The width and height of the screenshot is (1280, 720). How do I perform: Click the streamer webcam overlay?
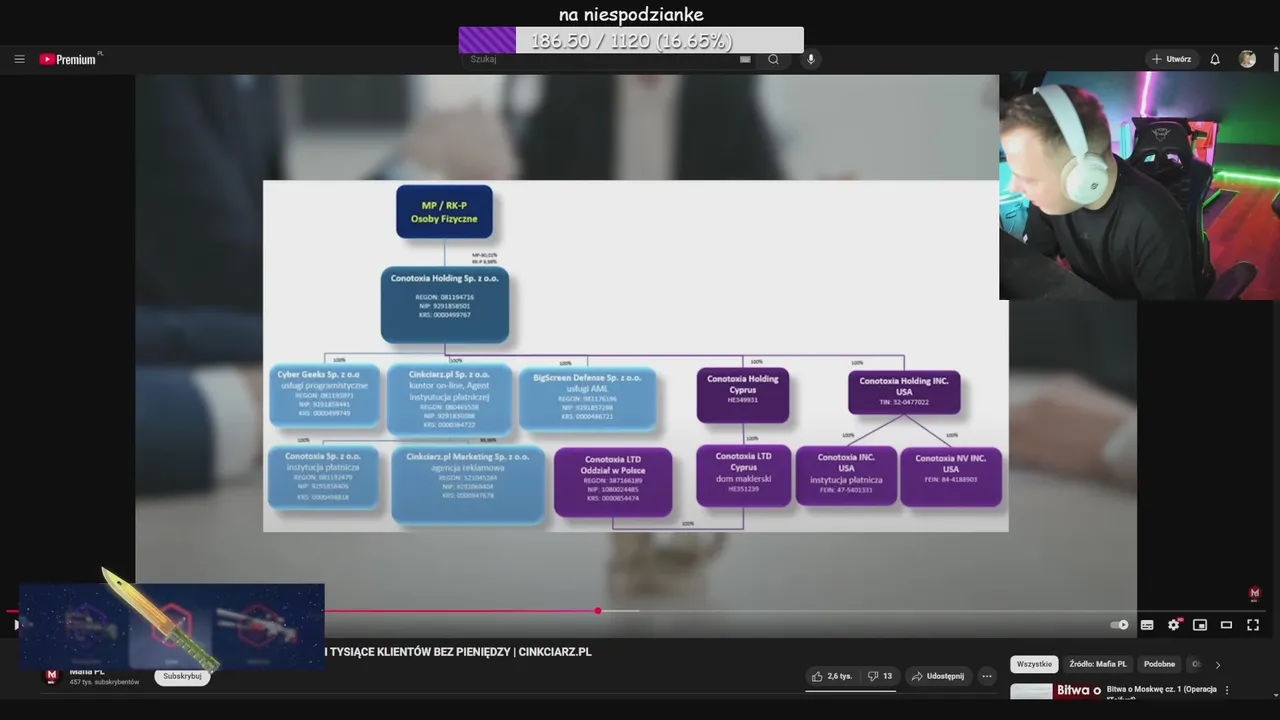point(1139,186)
